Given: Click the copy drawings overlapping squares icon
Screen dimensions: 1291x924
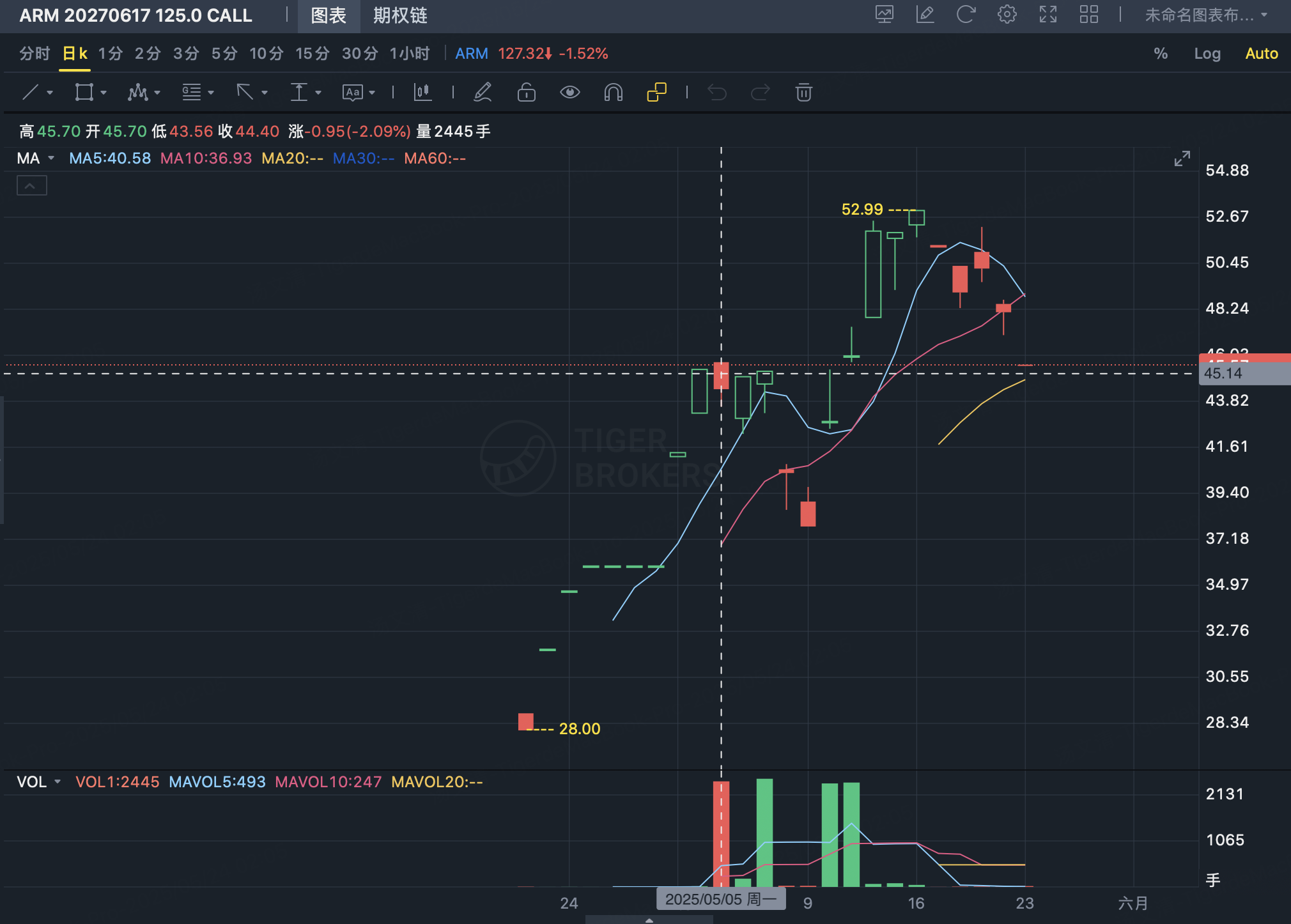Looking at the screenshot, I should [x=656, y=93].
